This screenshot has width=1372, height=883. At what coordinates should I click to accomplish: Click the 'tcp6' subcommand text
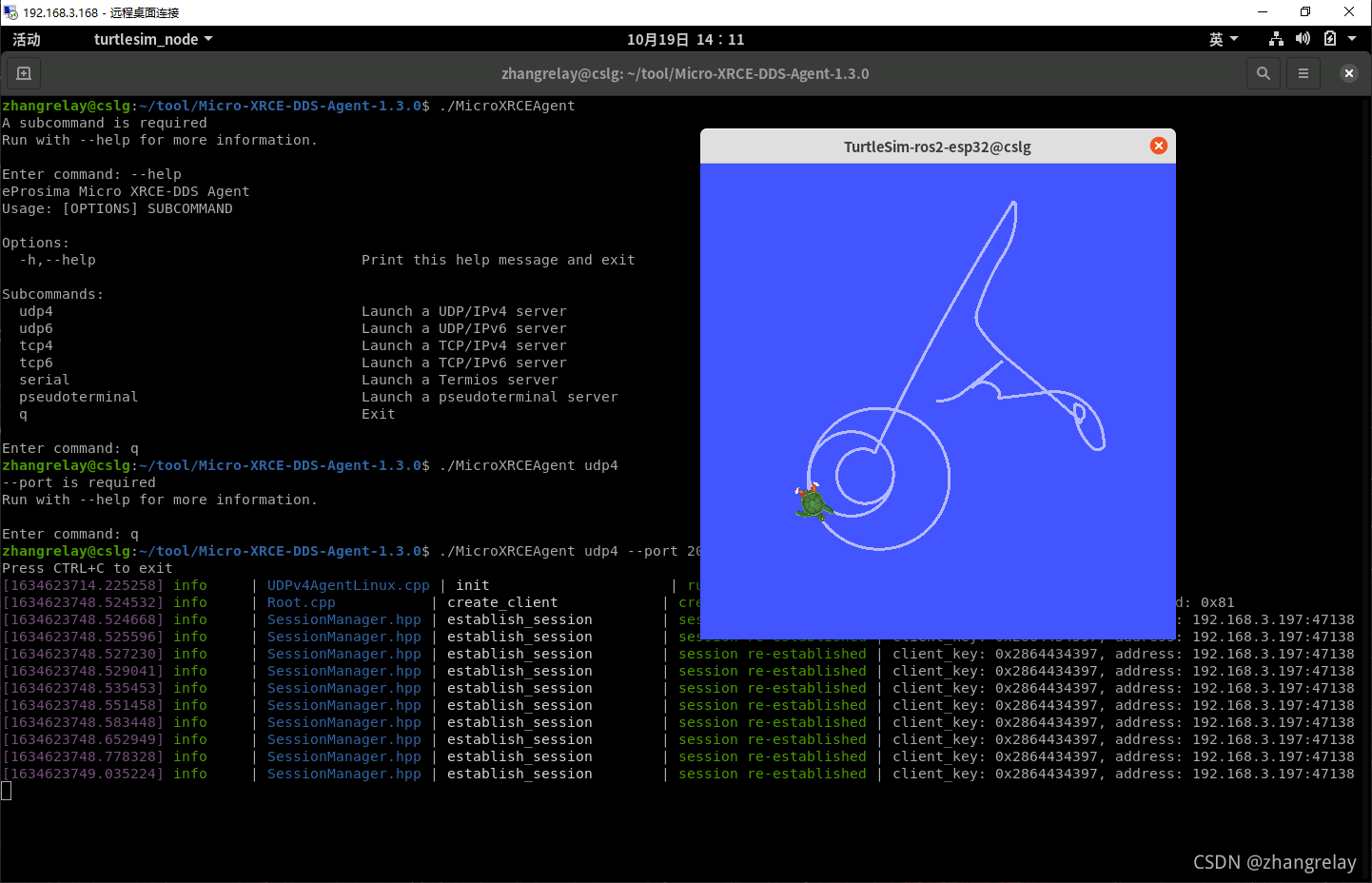(36, 363)
